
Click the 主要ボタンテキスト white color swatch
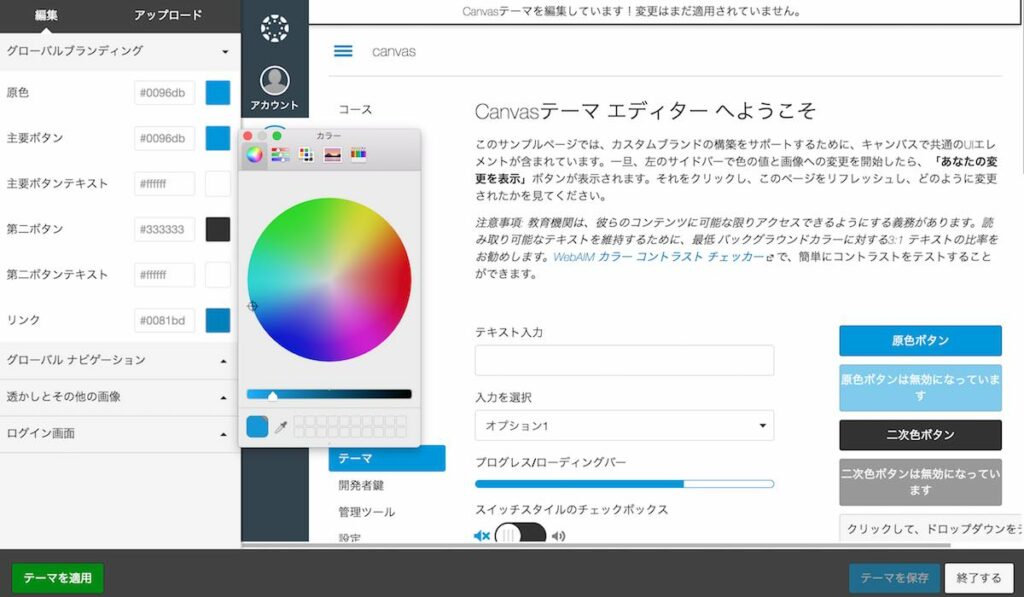pyautogui.click(x=218, y=184)
